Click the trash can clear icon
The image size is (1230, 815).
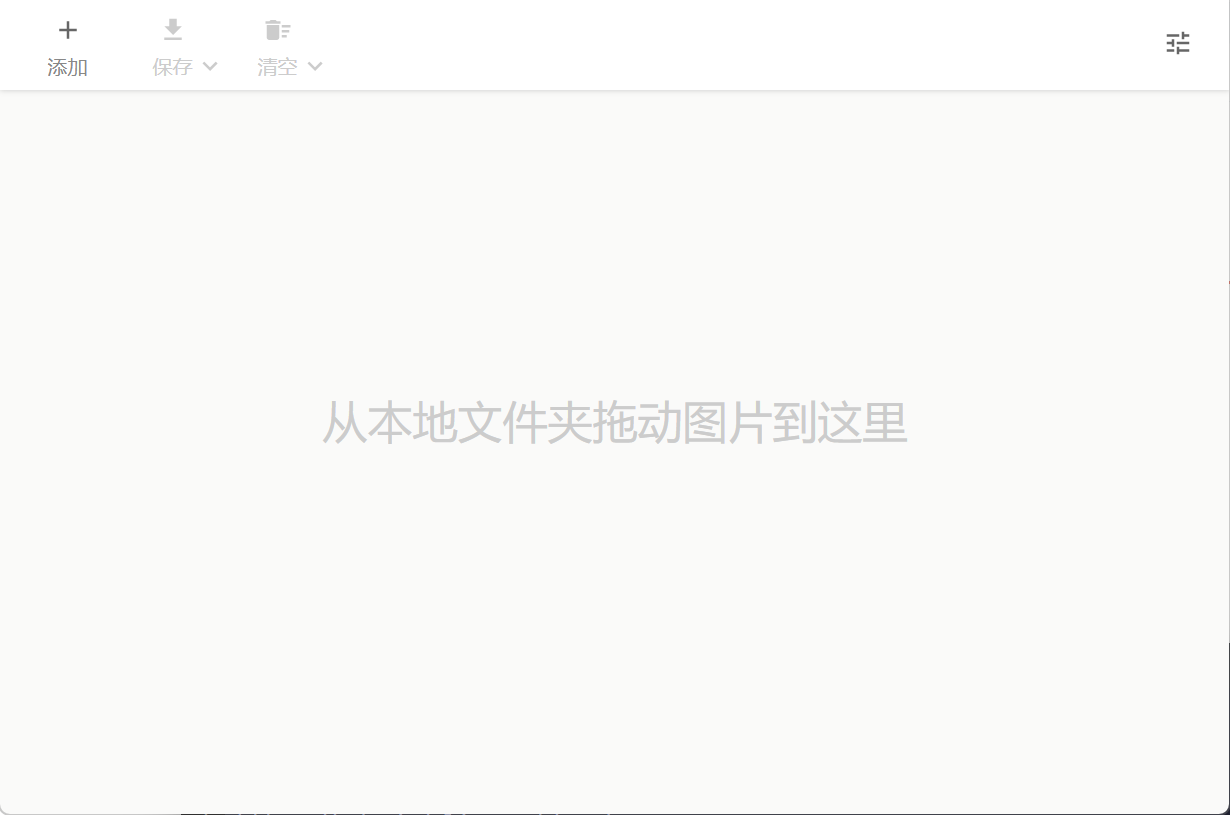[x=277, y=30]
